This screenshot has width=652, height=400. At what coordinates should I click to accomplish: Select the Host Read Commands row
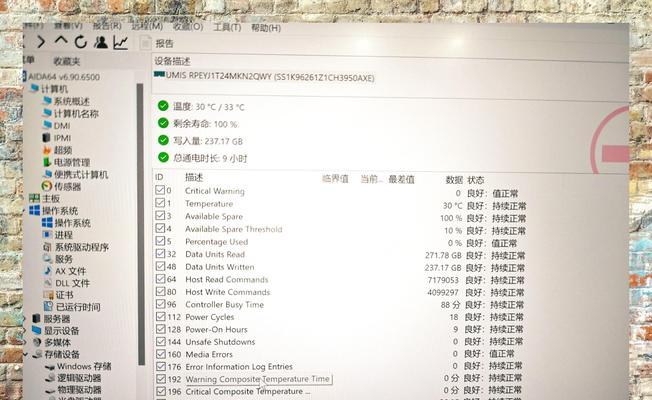pos(340,279)
